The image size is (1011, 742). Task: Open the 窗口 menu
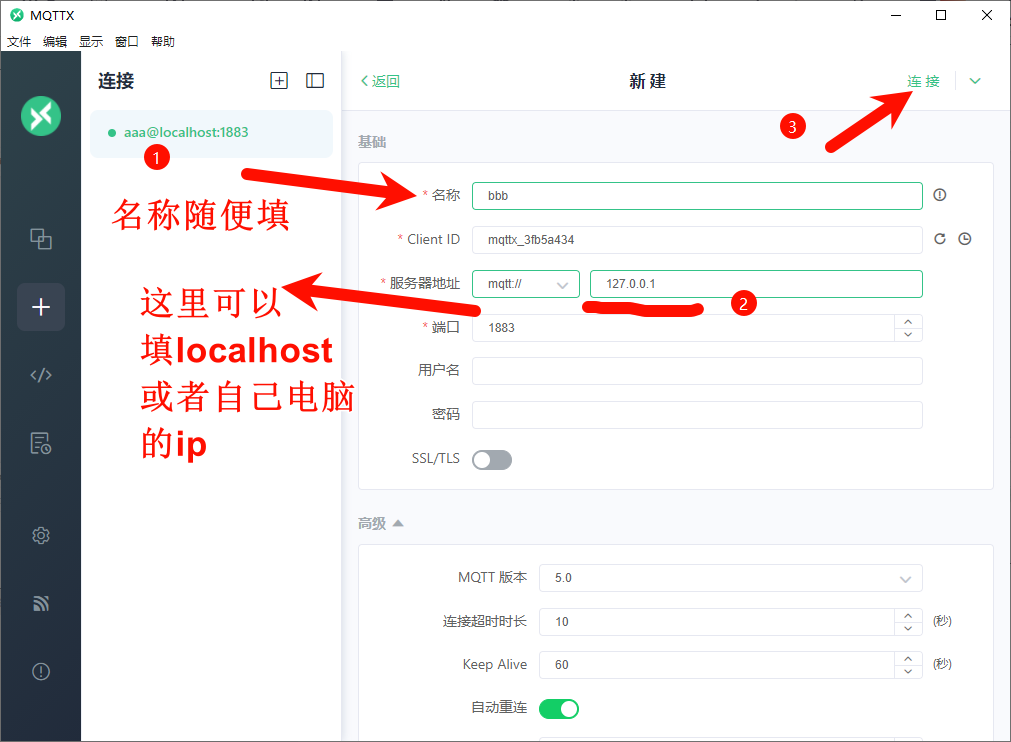click(x=127, y=41)
